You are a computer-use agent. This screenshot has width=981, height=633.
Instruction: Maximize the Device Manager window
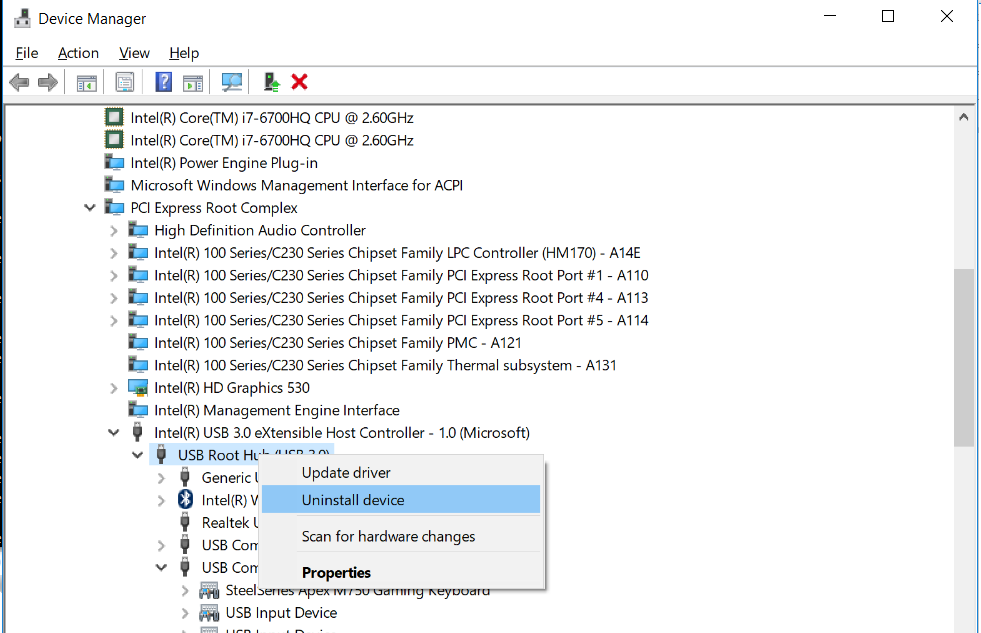coord(888,17)
